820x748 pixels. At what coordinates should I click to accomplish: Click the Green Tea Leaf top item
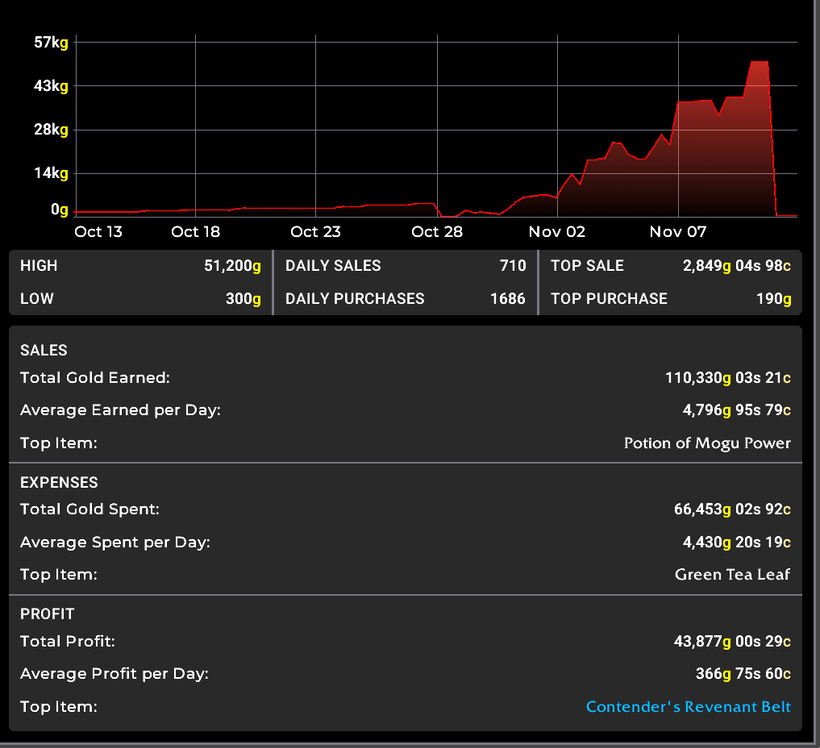tap(732, 574)
